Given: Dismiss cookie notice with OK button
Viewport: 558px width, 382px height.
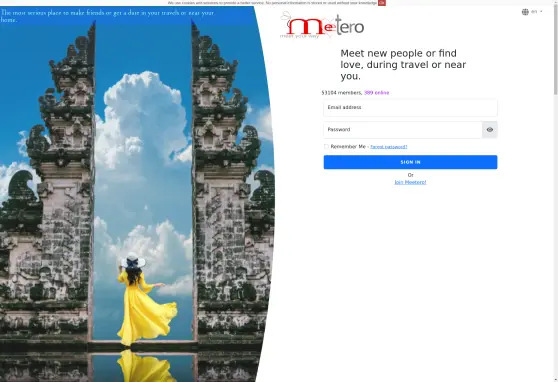Looking at the screenshot, I should [x=382, y=2].
